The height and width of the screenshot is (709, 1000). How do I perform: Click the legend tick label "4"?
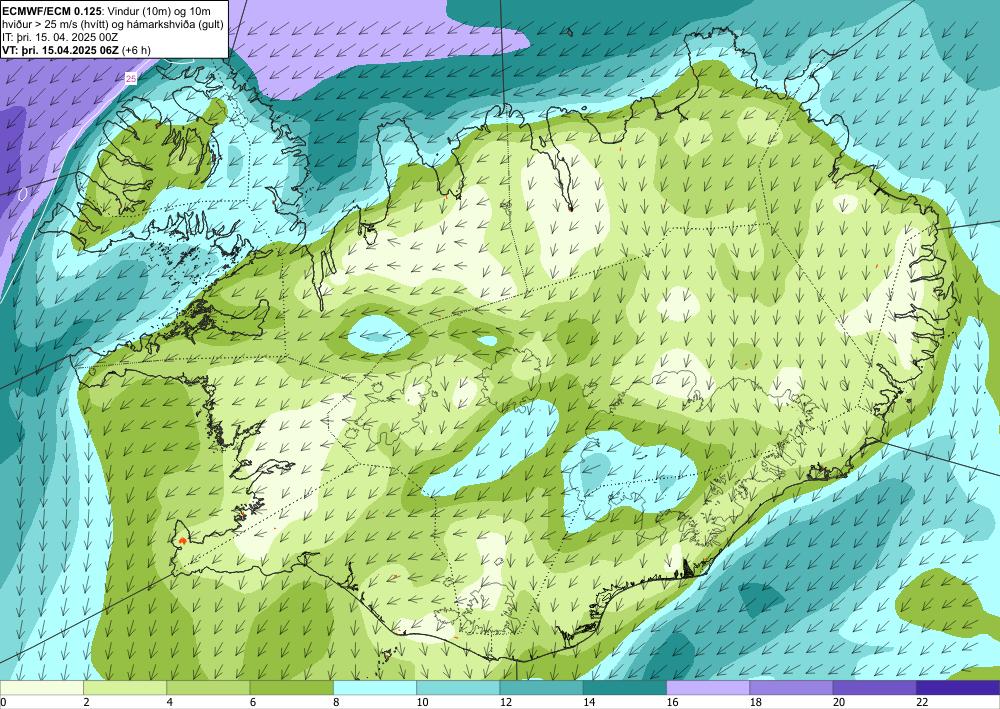point(170,703)
